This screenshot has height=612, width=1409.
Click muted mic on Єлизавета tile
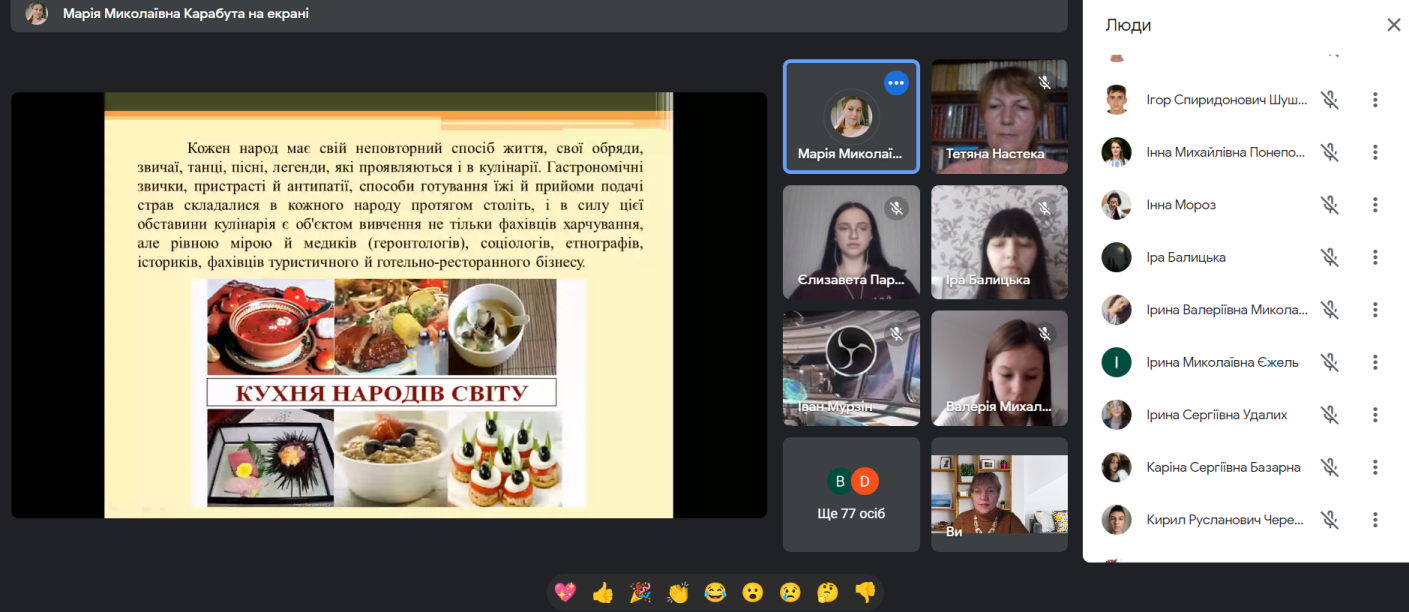pyautogui.click(x=896, y=208)
